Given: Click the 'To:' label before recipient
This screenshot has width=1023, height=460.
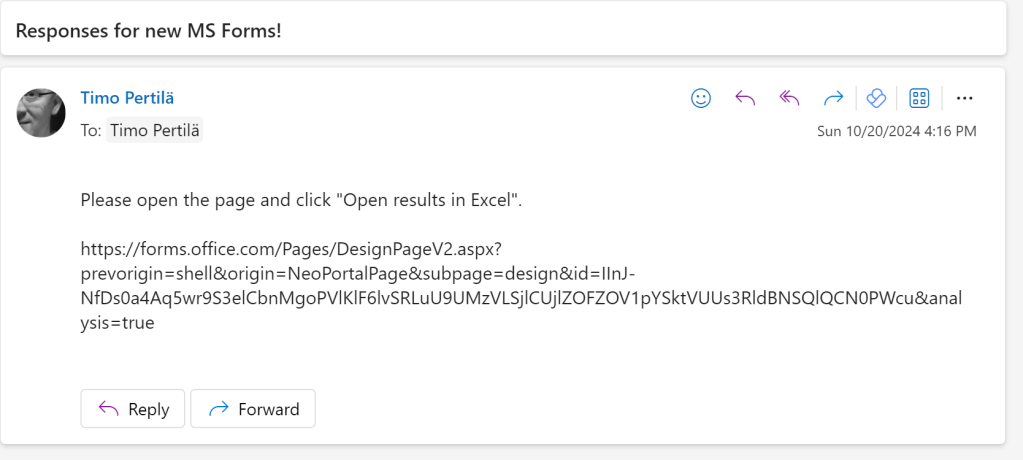Looking at the screenshot, I should tap(90, 130).
